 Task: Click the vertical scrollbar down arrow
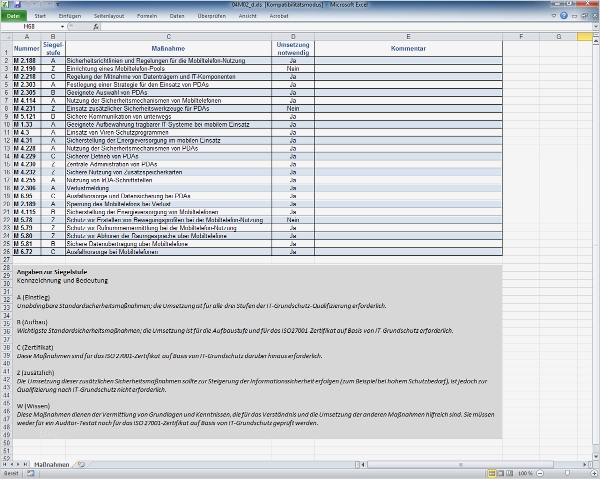[x=596, y=457]
